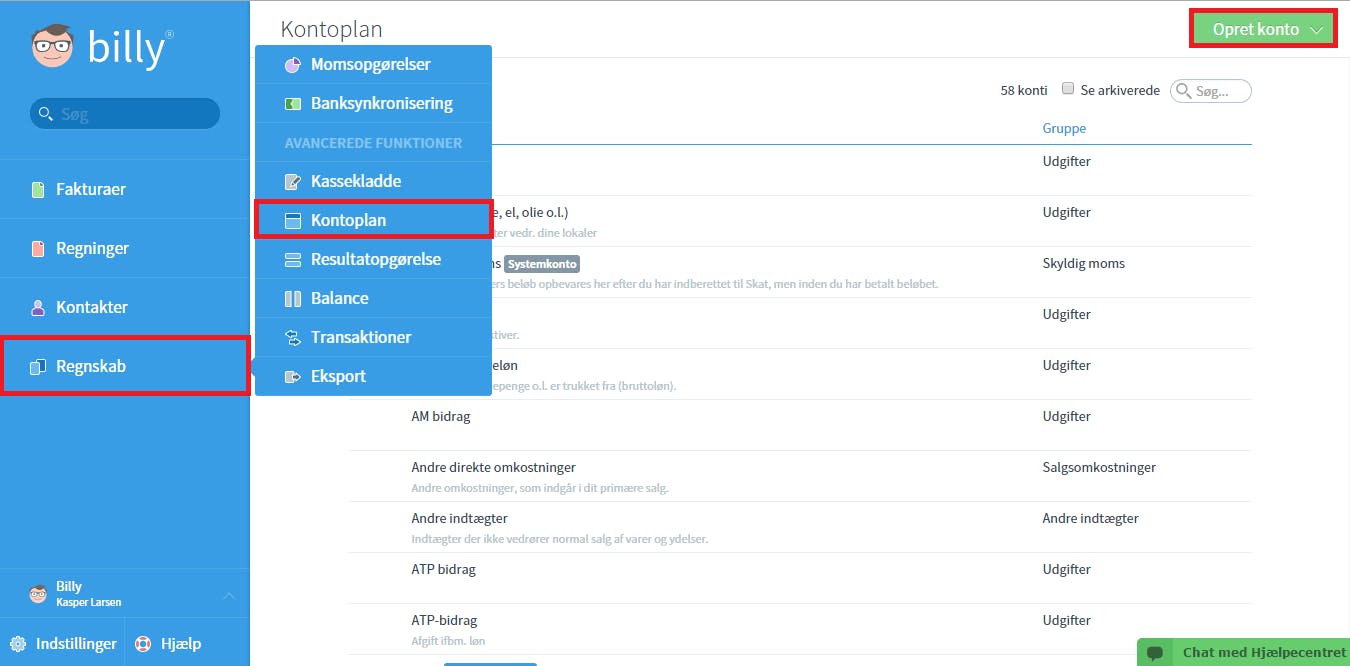This screenshot has width=1350, height=666.
Task: Open Momsopgørelser from the Regnskab menu
Action: coord(373,65)
